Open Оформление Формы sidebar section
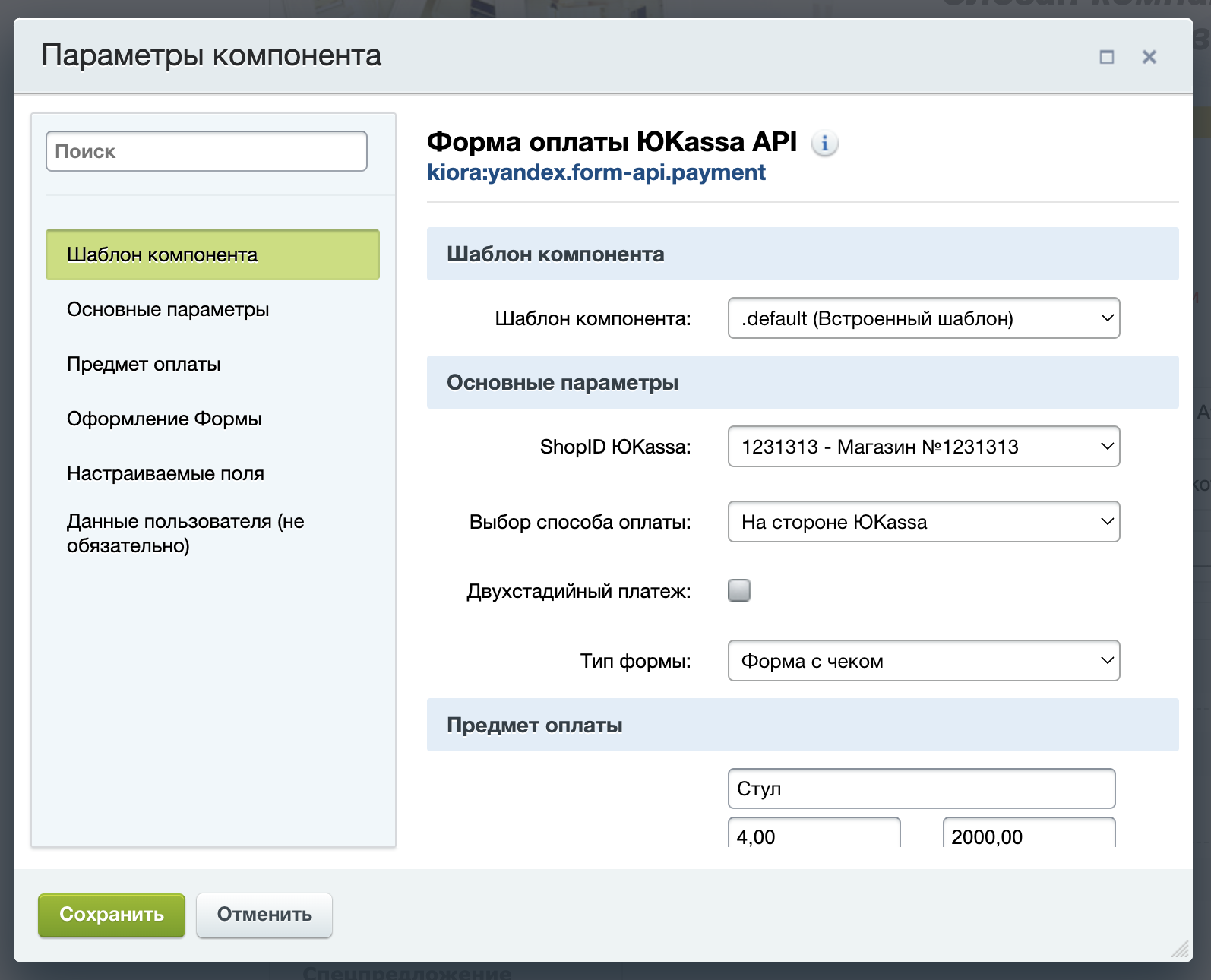The height and width of the screenshot is (980, 1211). pyautogui.click(x=164, y=419)
